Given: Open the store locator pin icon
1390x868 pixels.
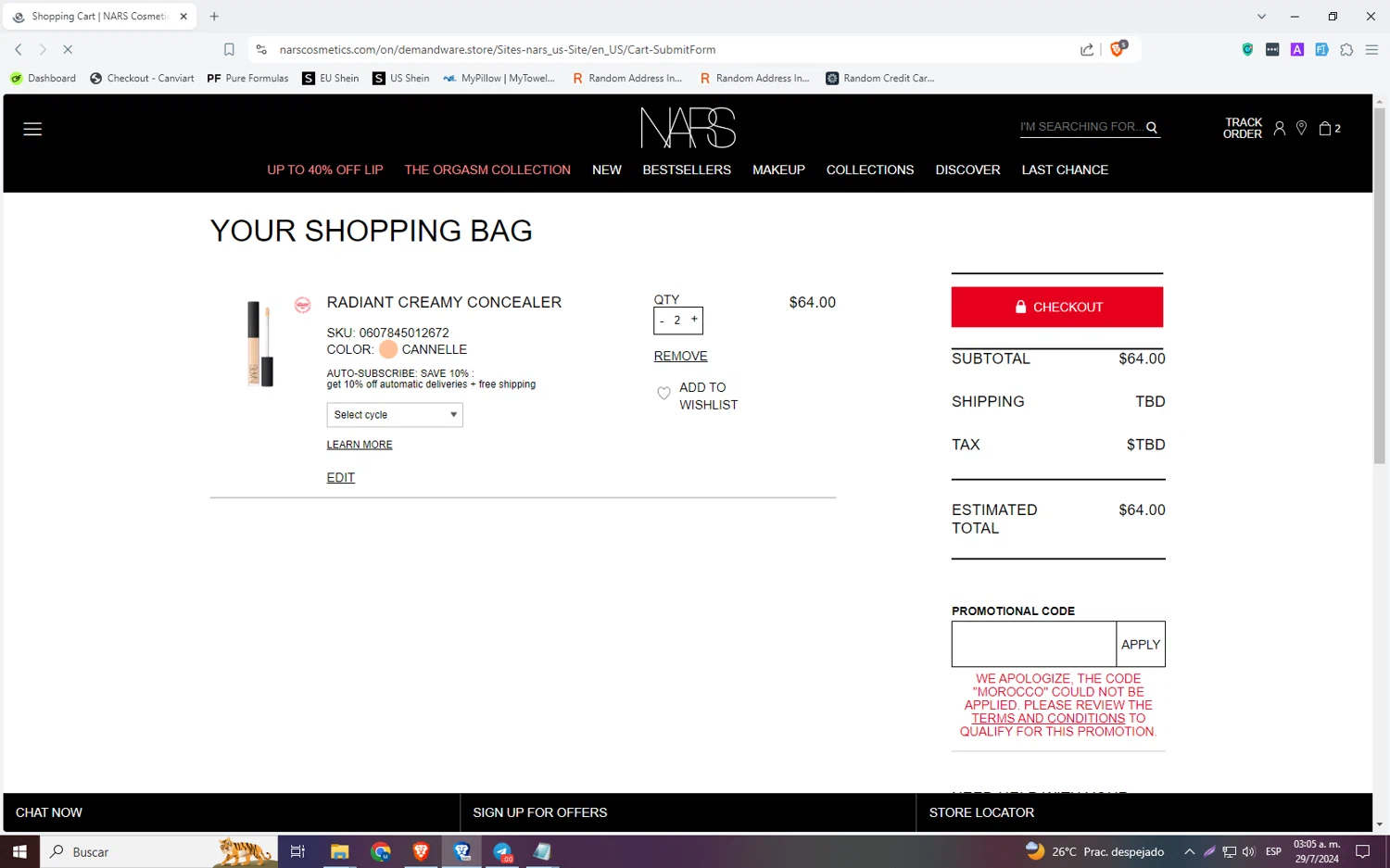Looking at the screenshot, I should 1301,128.
